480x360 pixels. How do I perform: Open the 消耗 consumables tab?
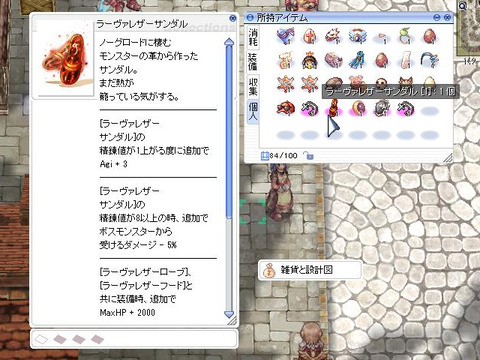tap(253, 37)
